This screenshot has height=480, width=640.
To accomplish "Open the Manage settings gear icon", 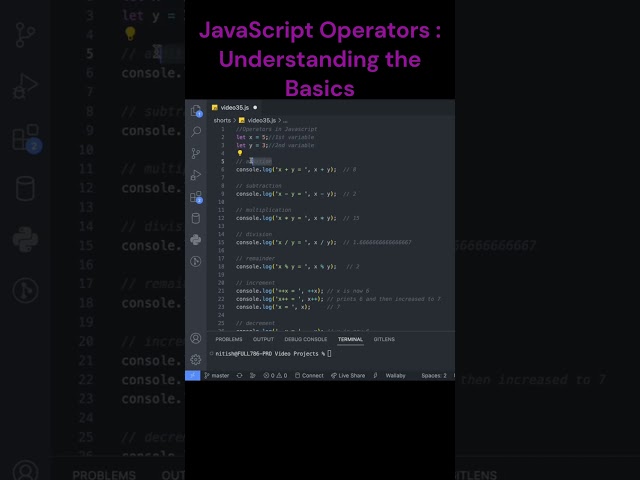I will [x=196, y=359].
